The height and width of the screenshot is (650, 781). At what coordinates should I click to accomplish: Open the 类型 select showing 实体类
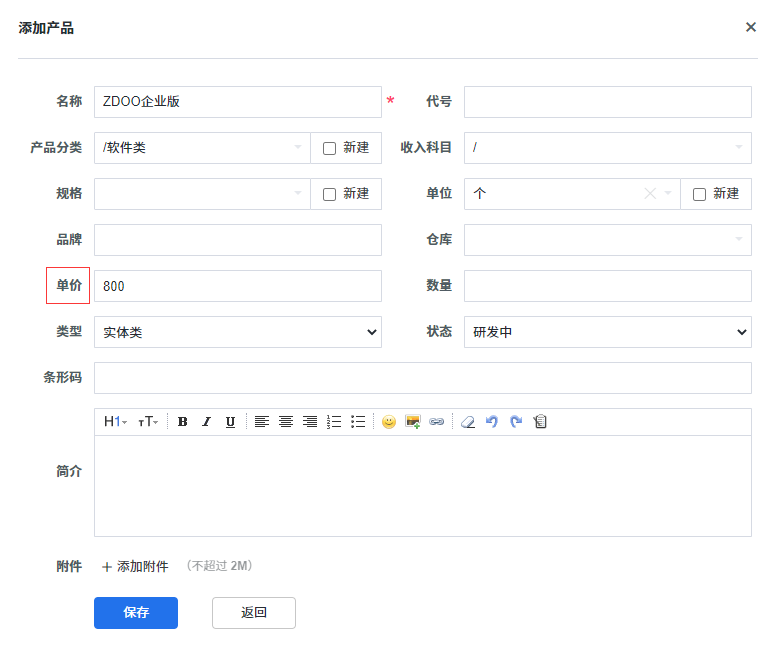[238, 332]
